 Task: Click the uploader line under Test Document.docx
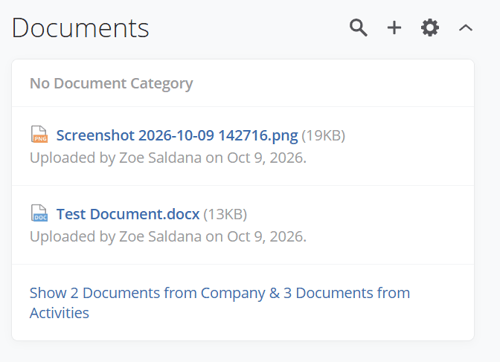pyautogui.click(x=168, y=236)
